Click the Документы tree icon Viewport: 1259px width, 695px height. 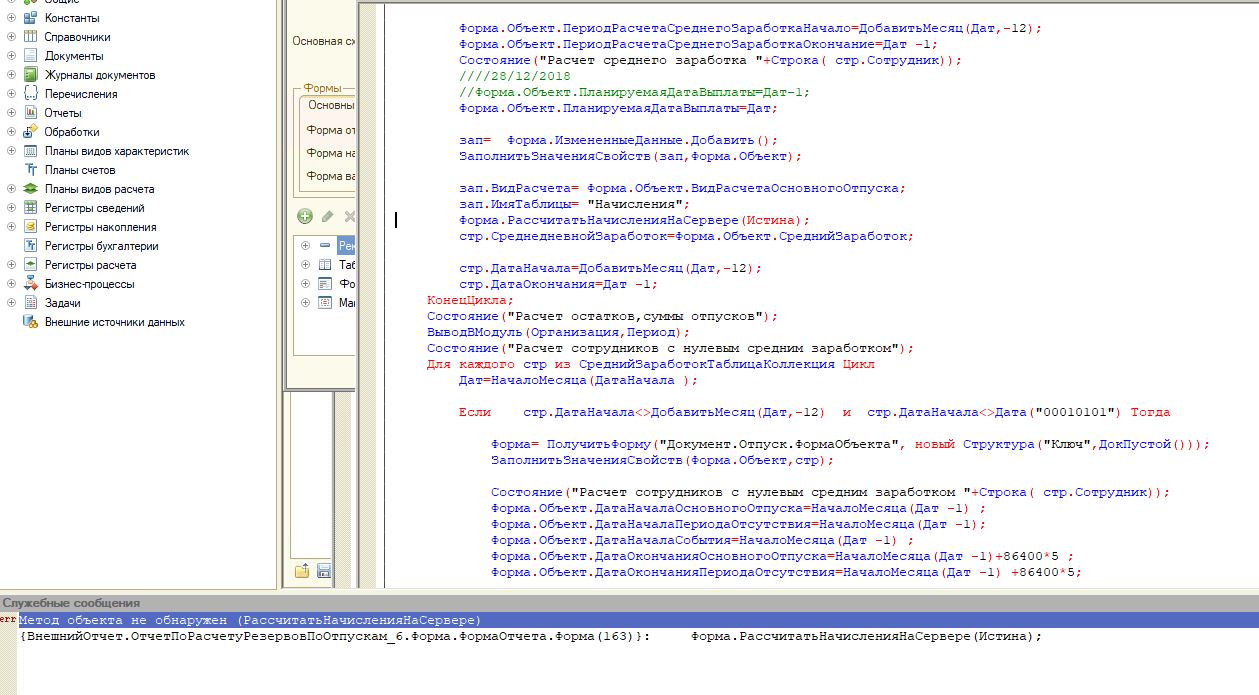click(30, 56)
